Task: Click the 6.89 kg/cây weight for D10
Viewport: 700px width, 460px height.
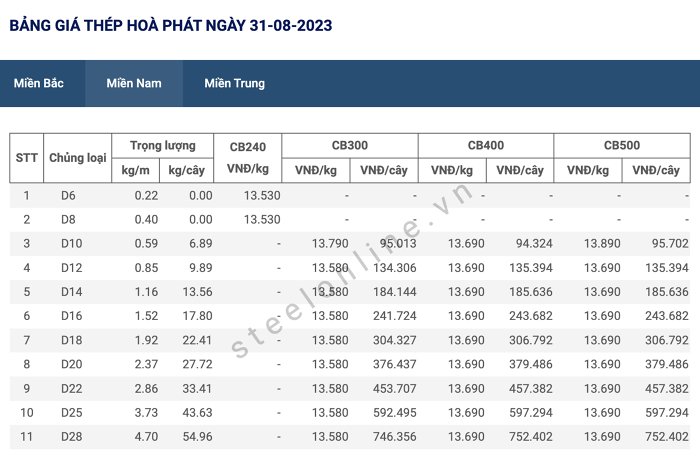Action: pyautogui.click(x=201, y=244)
